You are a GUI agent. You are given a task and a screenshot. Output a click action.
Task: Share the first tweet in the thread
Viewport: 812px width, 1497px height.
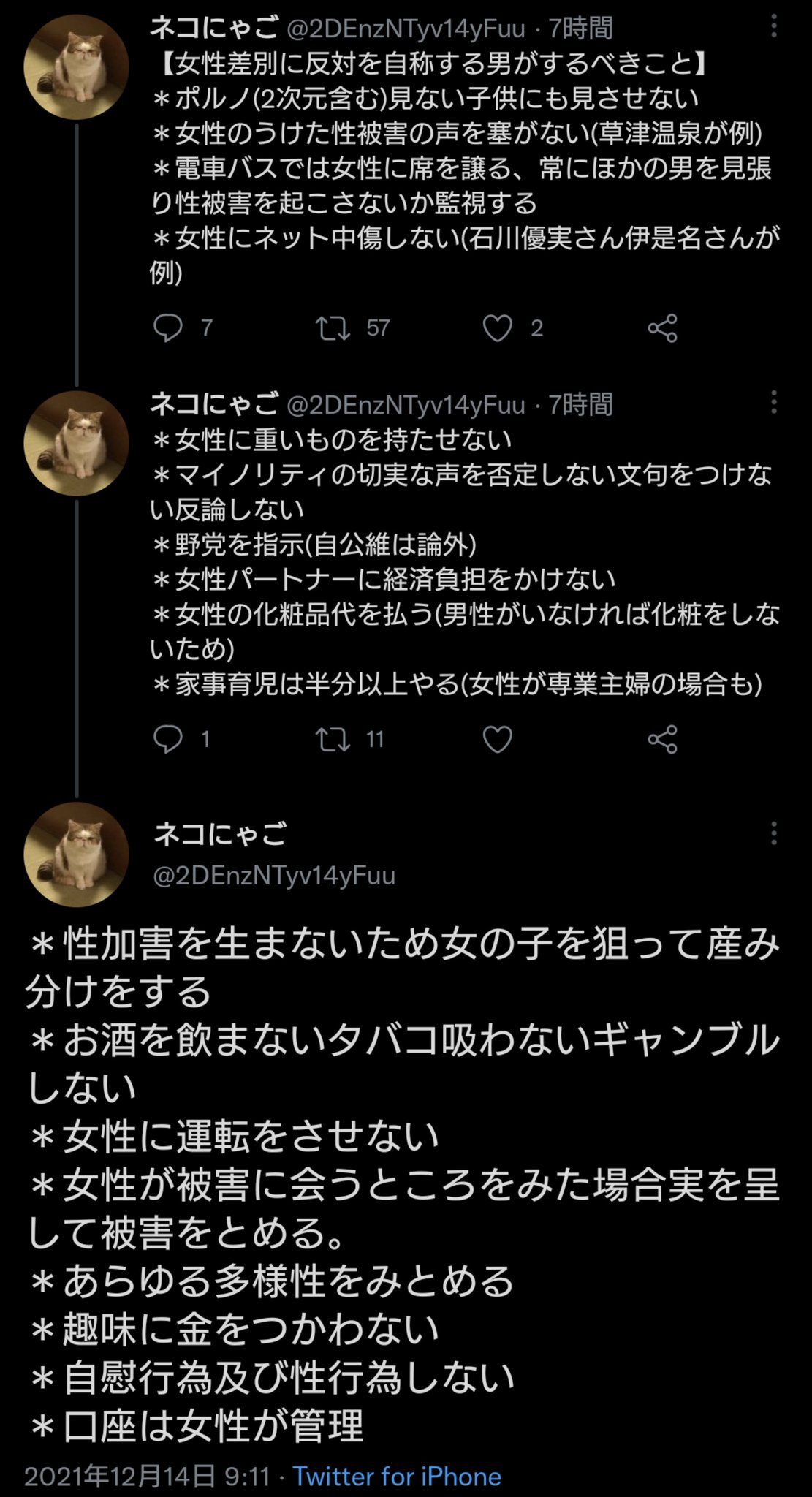[x=662, y=328]
